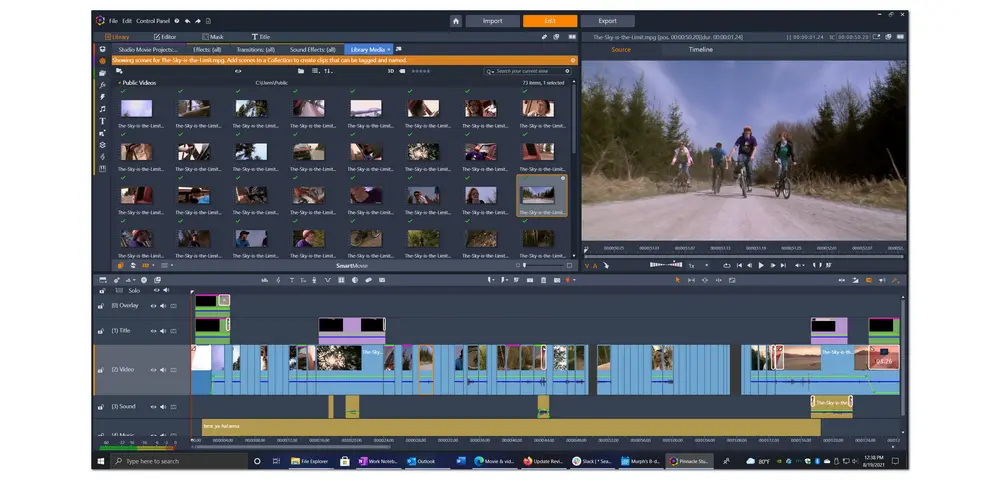Toggle loop playback in the player
This screenshot has height=480, width=1000.
coord(727,265)
